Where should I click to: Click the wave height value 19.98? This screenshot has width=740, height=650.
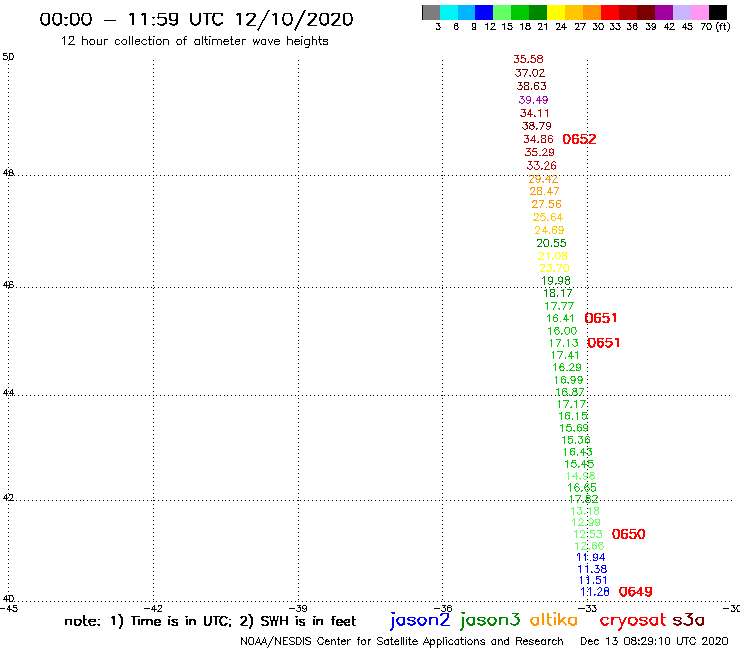[x=556, y=281]
